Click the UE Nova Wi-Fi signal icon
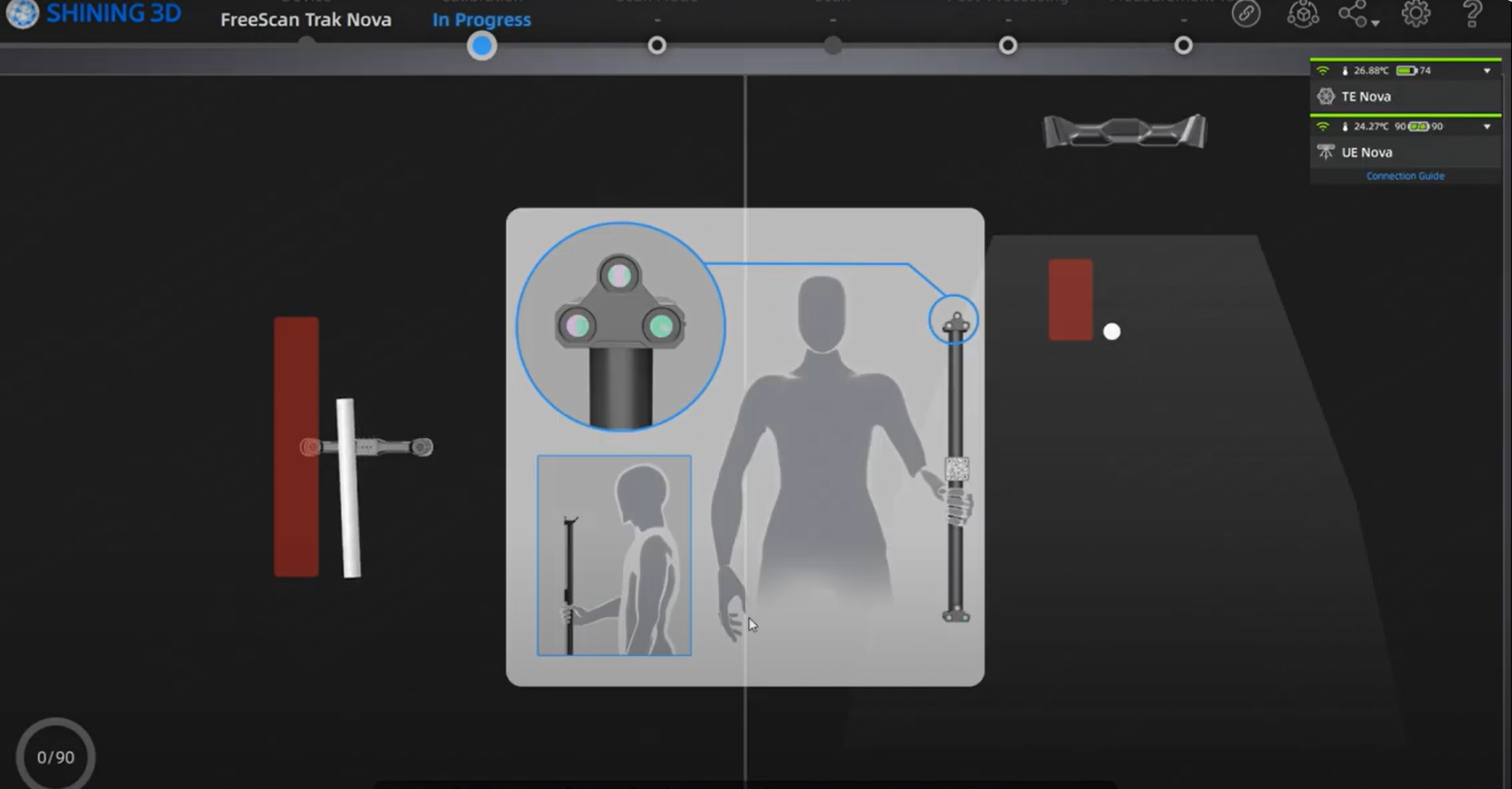The image size is (1512, 789). 1322,126
